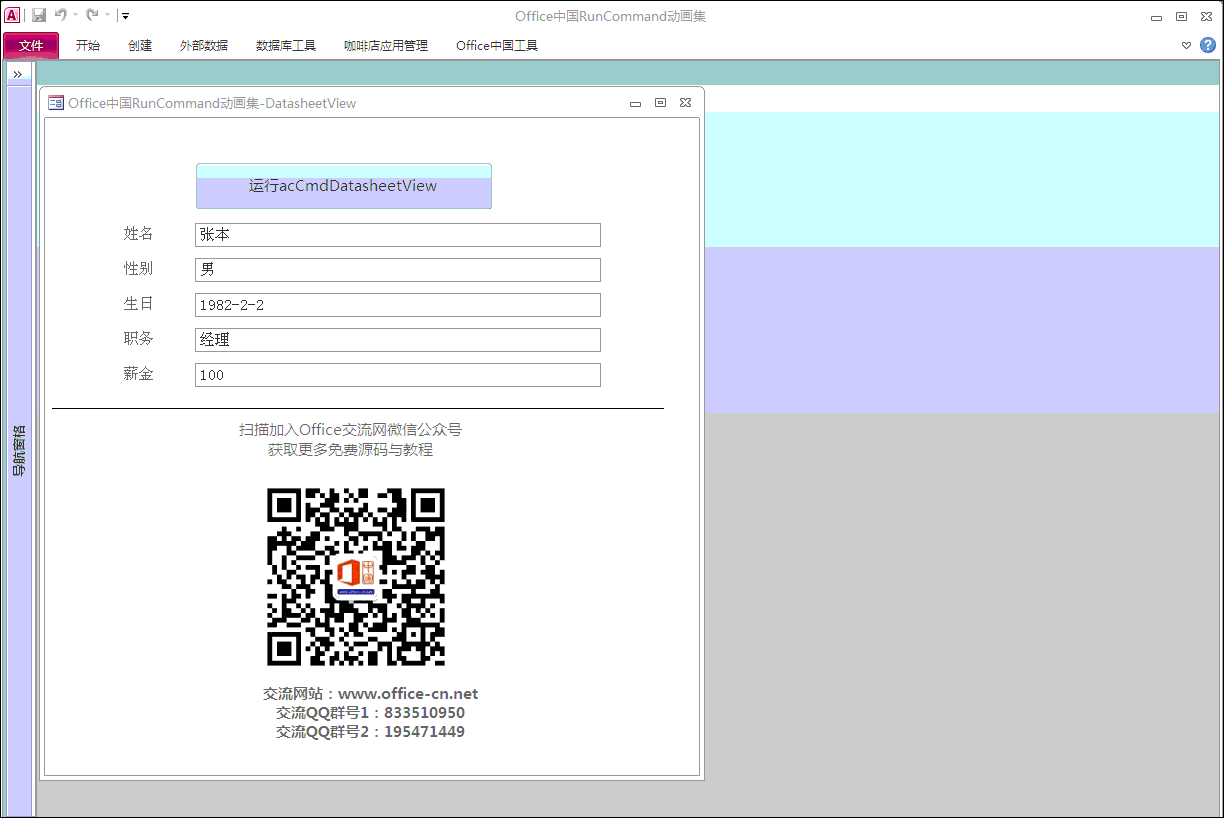The width and height of the screenshot is (1224, 818).
Task: Click the 运行acCmdDatasheetView button
Action: click(x=344, y=186)
